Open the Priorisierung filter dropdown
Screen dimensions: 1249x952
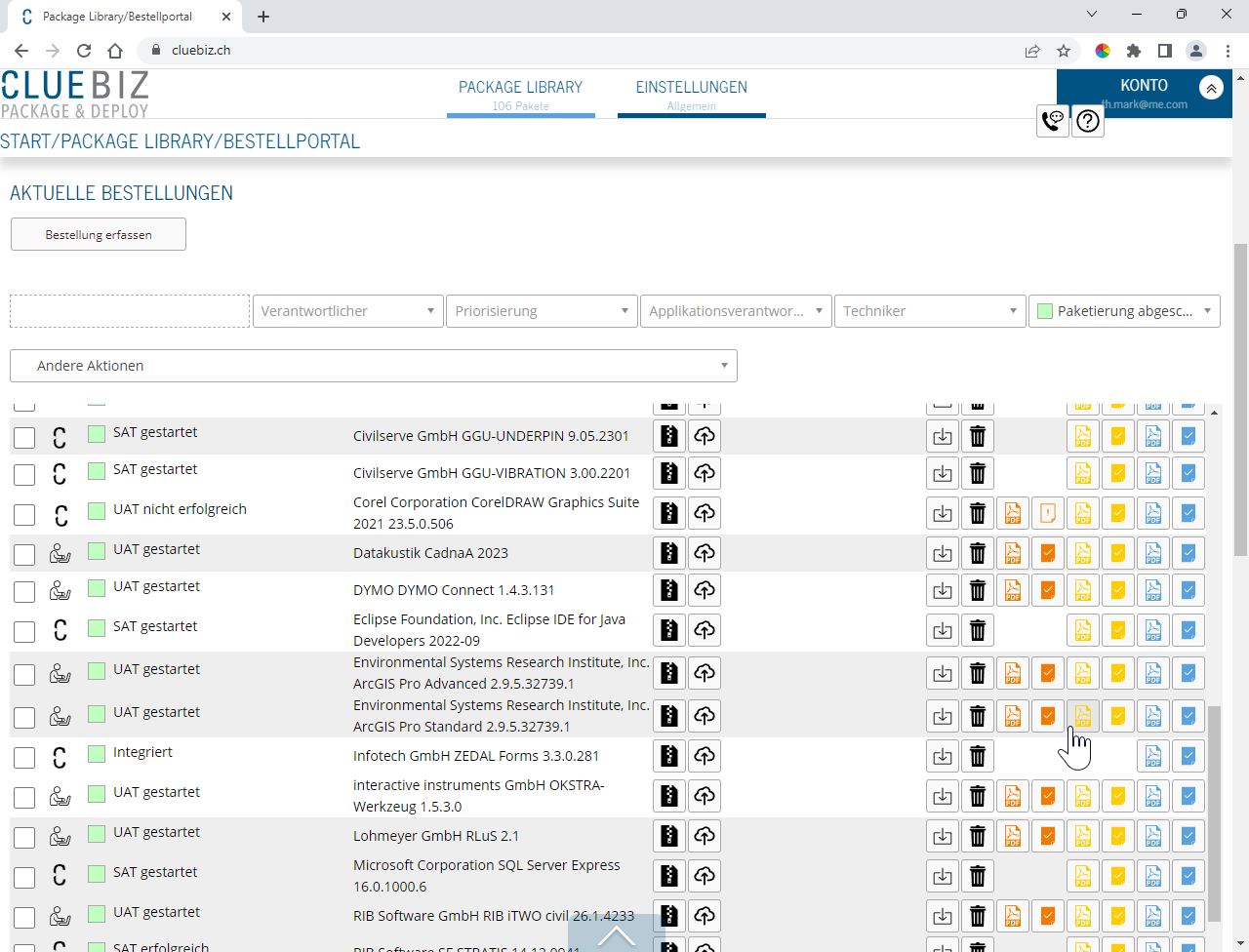542,311
